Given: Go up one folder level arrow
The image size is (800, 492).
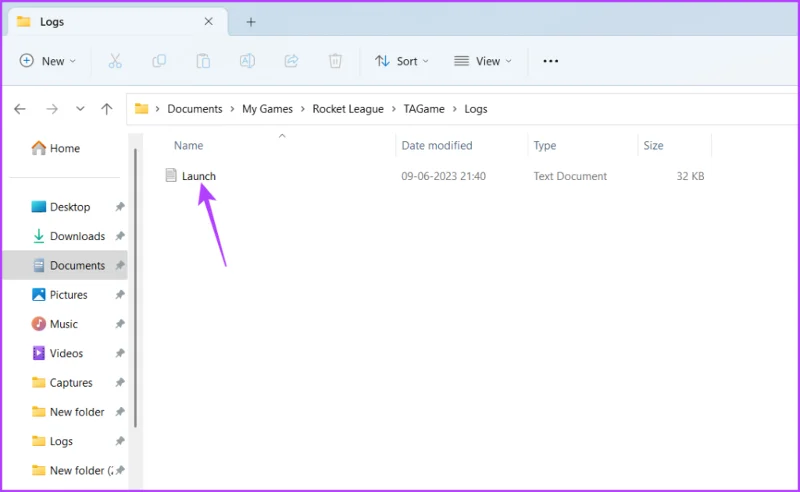Looking at the screenshot, I should 107,109.
